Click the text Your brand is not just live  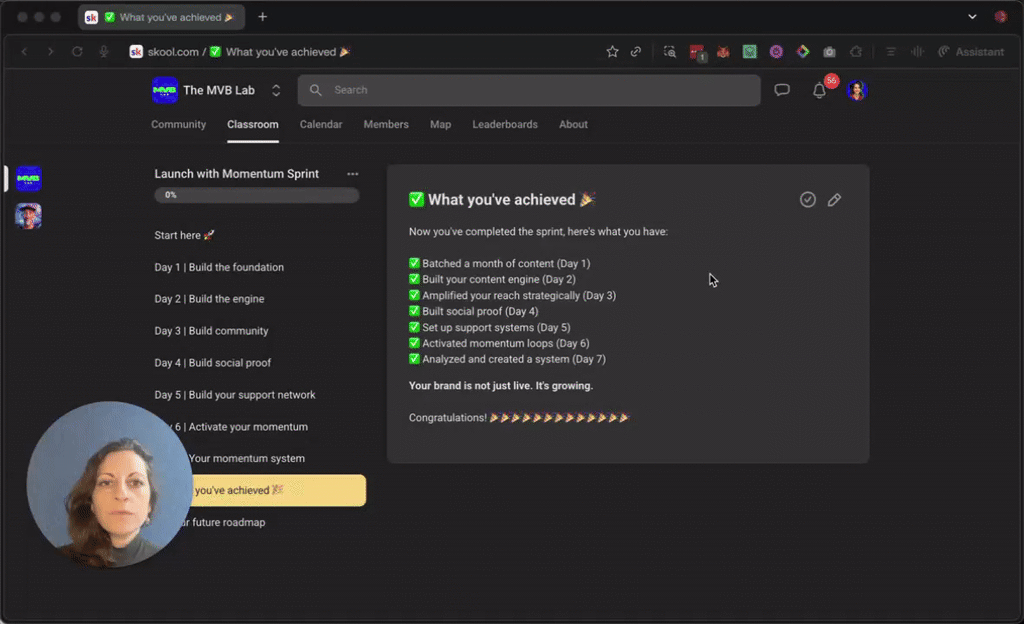point(470,386)
